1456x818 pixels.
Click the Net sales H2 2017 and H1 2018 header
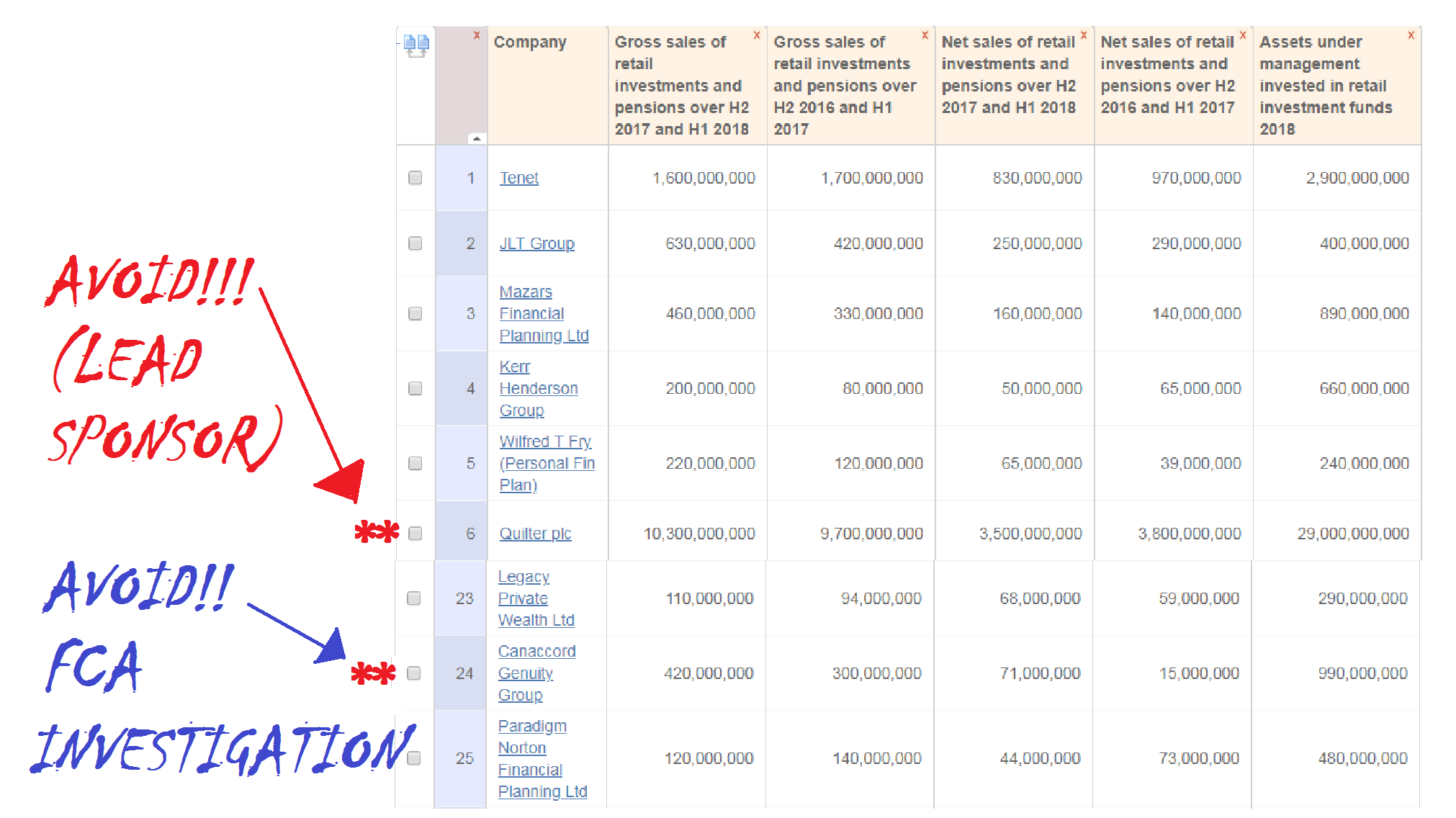(x=1014, y=86)
